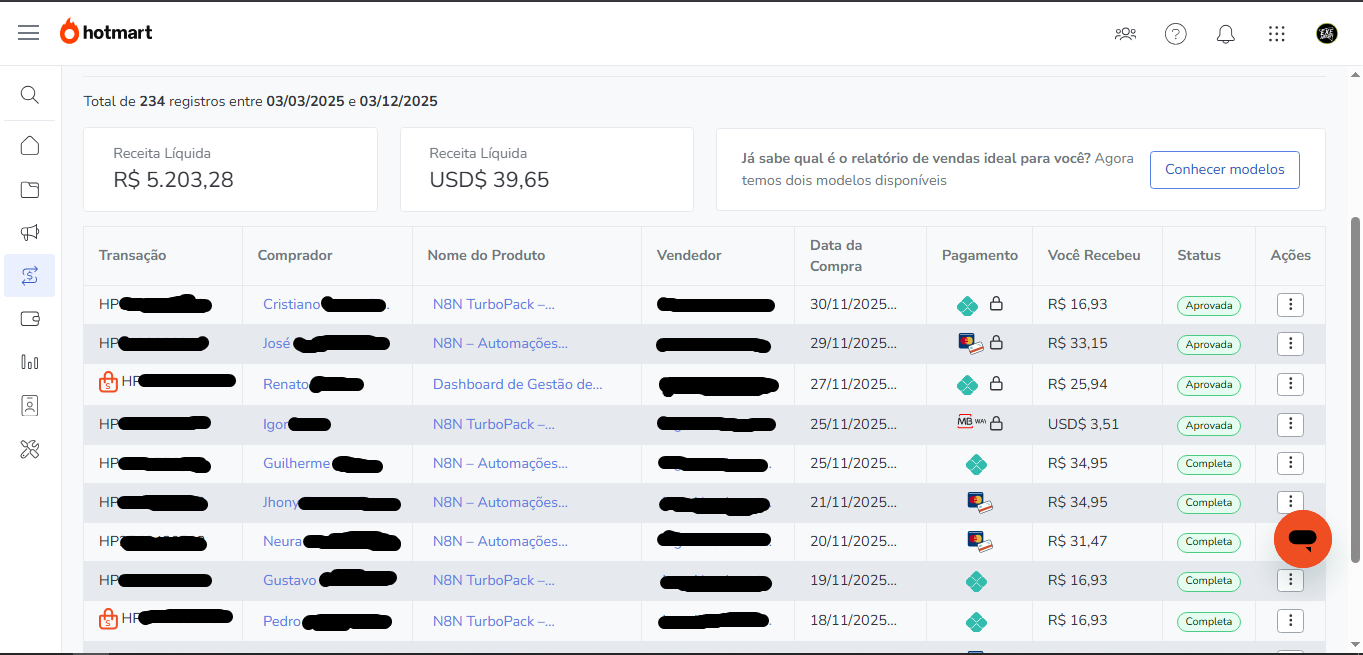Viewport: 1363px width, 655px height.
Task: Open actions menu for Gustavo's row
Action: pyautogui.click(x=1290, y=580)
